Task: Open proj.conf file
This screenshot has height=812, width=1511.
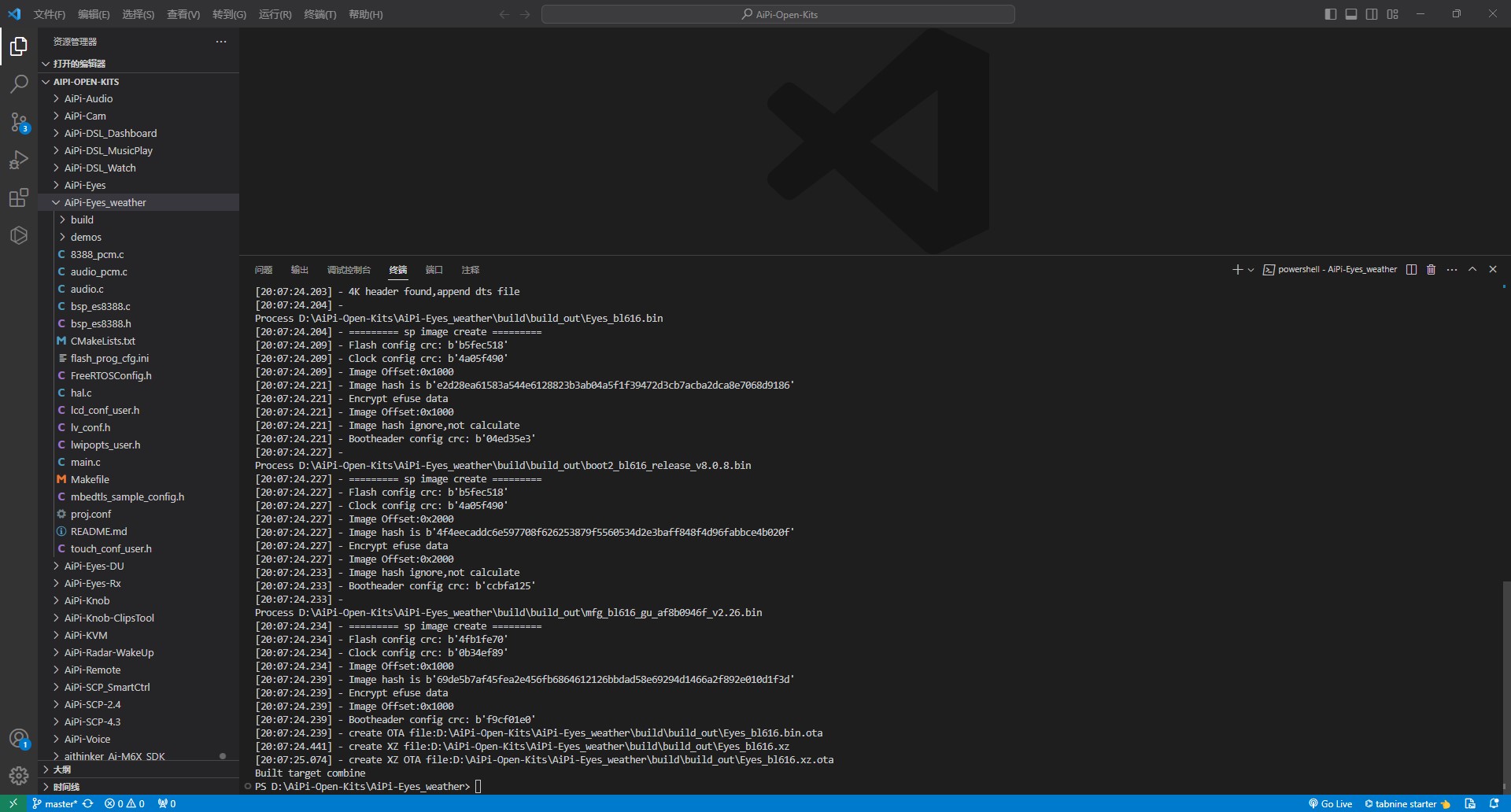Action: [x=139, y=514]
